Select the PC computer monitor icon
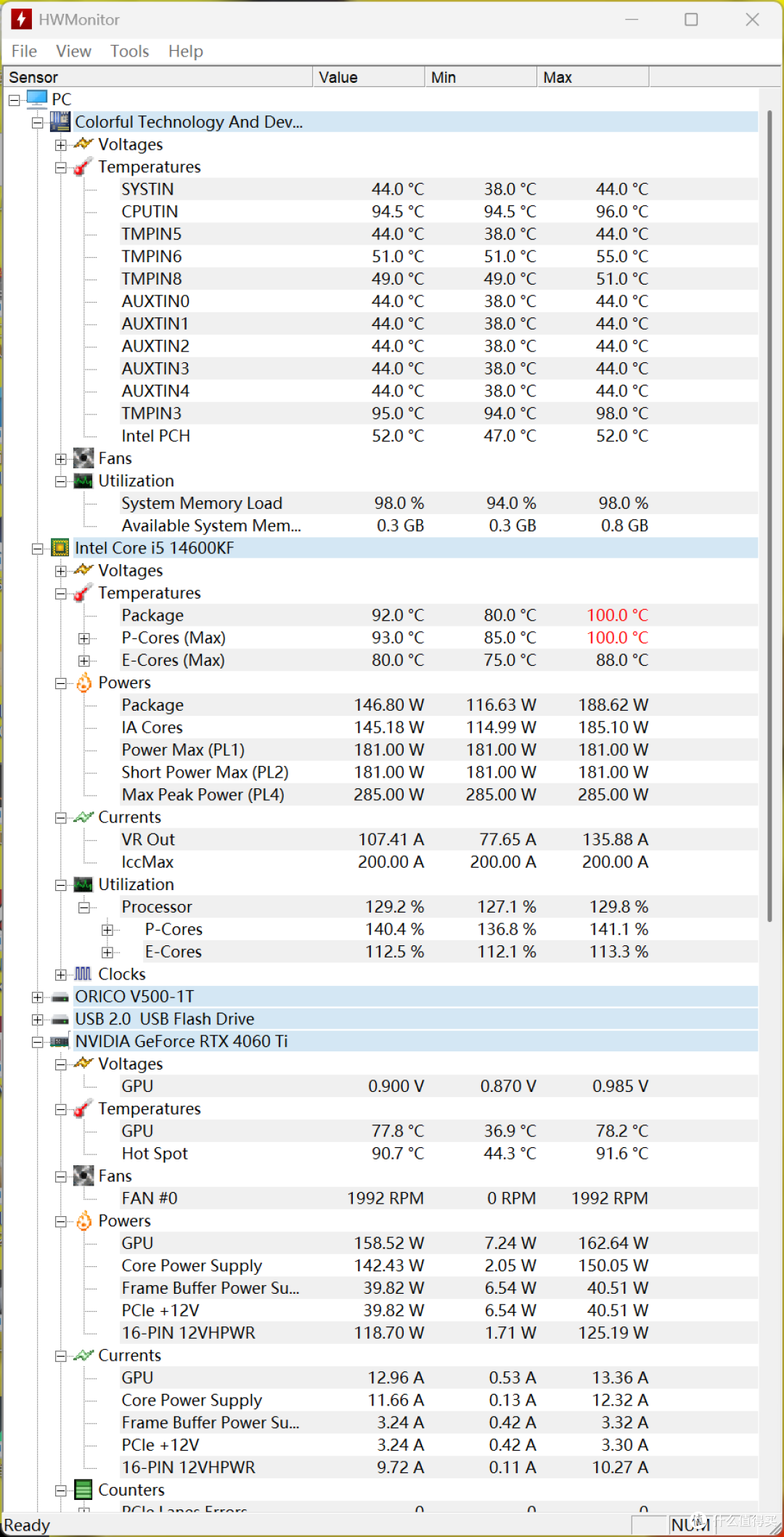Screen dimensions: 784x1537 (x=36, y=99)
